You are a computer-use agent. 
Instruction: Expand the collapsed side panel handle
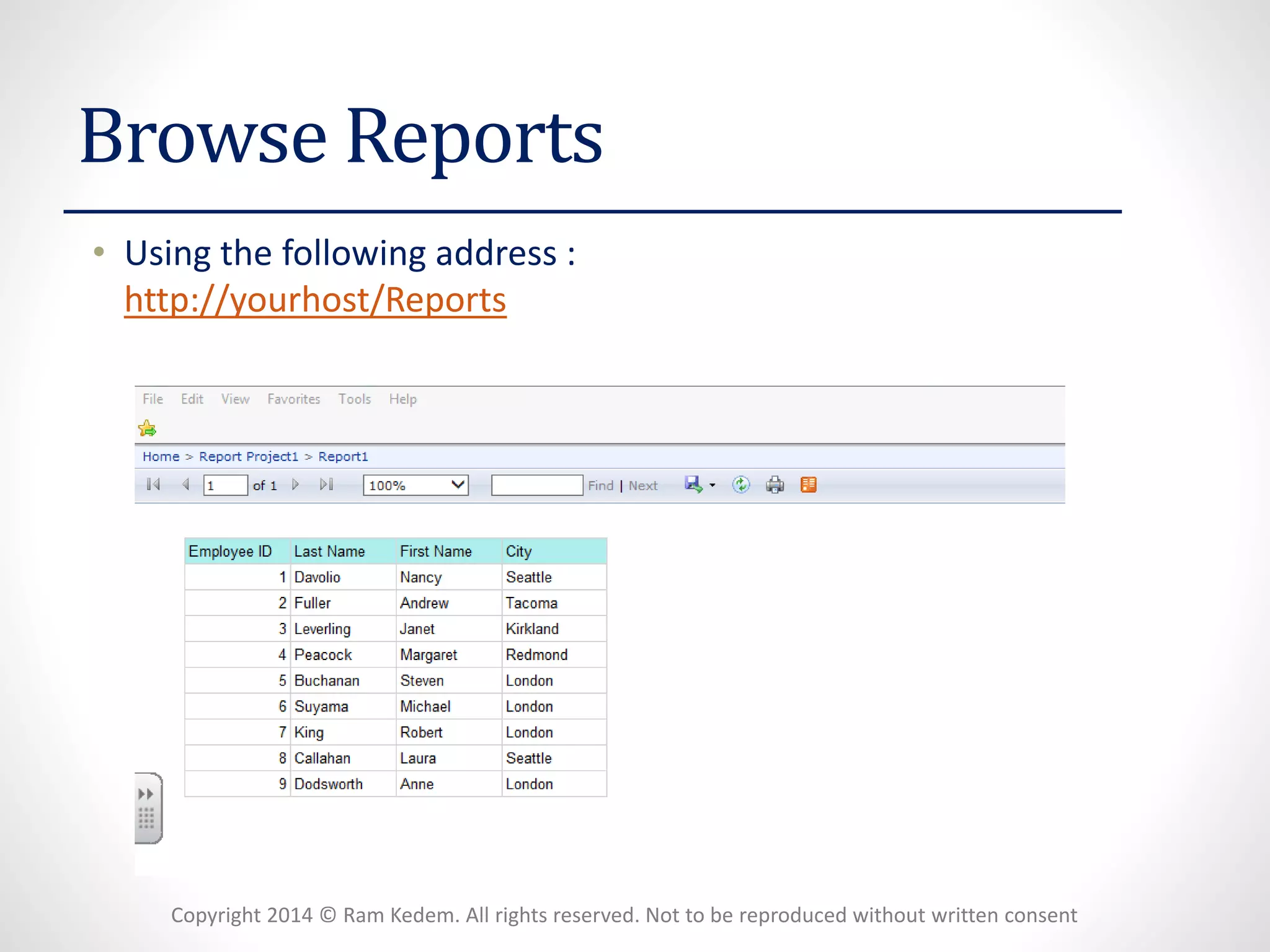pyautogui.click(x=148, y=808)
